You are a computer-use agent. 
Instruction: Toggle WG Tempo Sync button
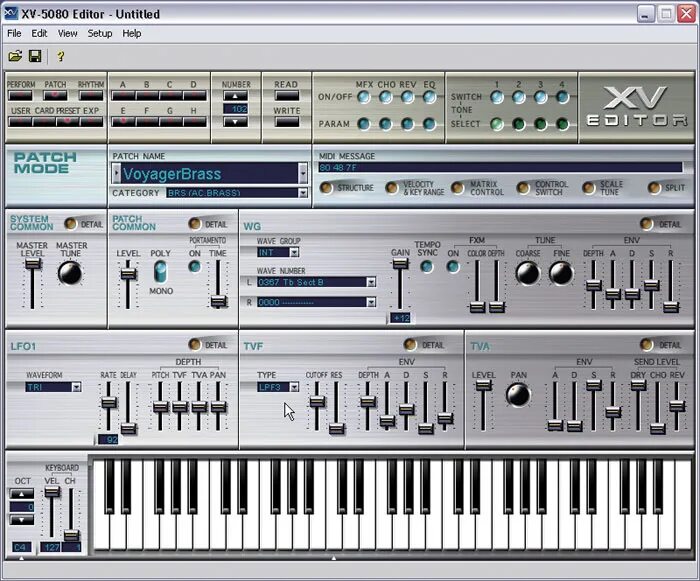click(x=427, y=267)
